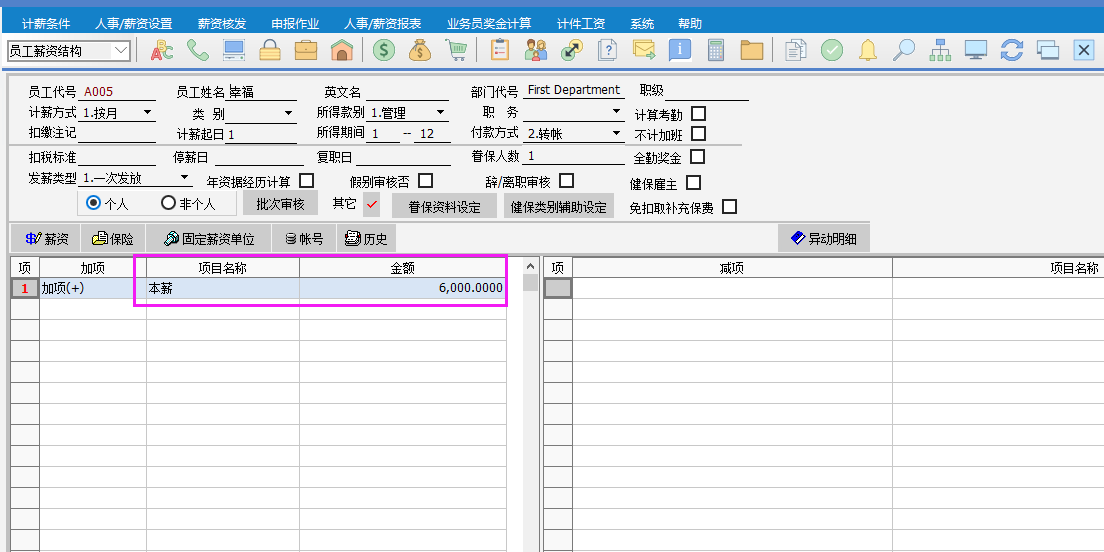
Task: Open the 薪资核发 menu
Action: 221,24
